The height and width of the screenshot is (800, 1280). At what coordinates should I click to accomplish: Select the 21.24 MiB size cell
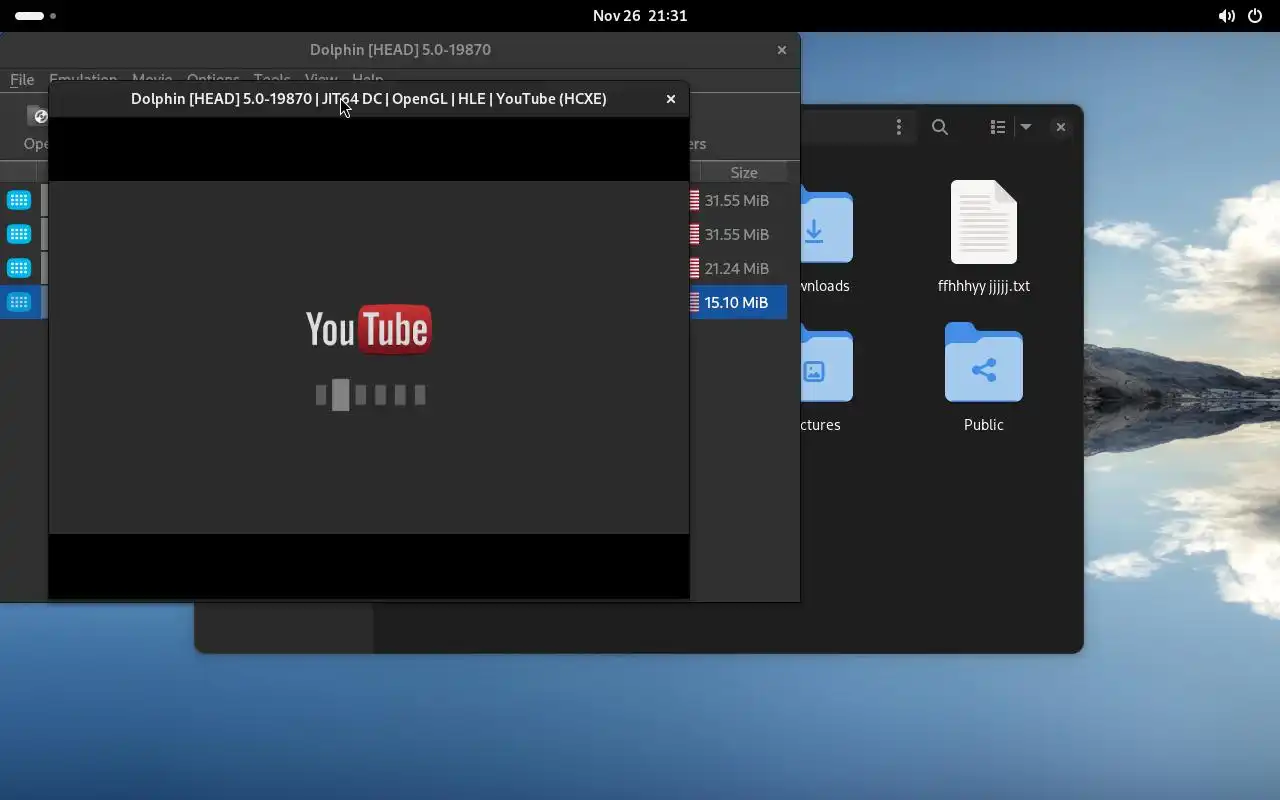[x=737, y=268]
